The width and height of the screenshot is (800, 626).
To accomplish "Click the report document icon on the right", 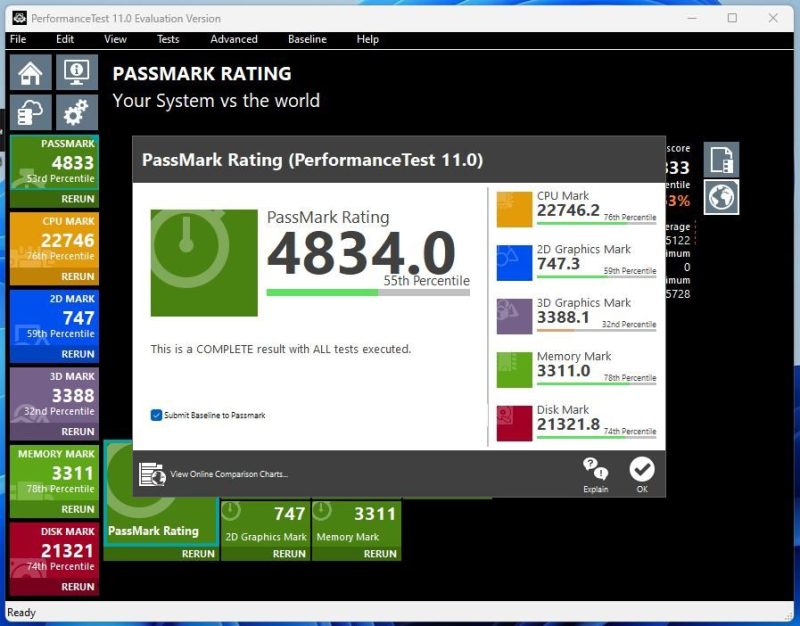I will click(720, 159).
